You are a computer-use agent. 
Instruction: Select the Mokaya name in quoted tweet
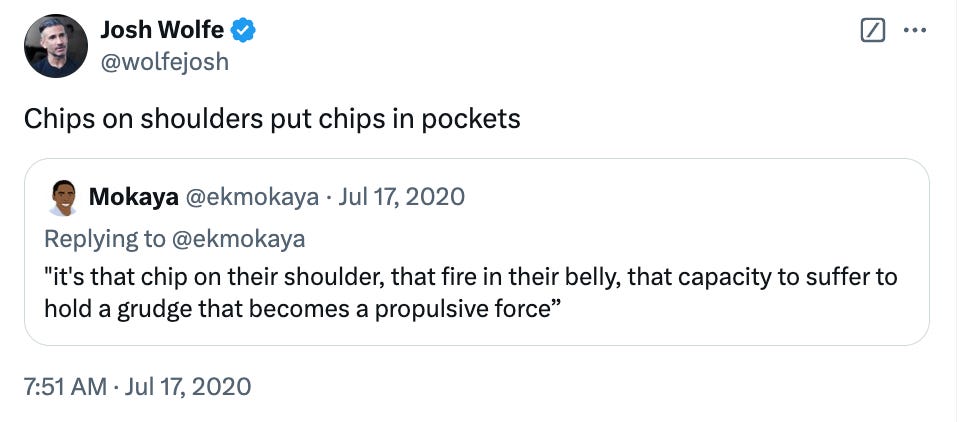133,197
